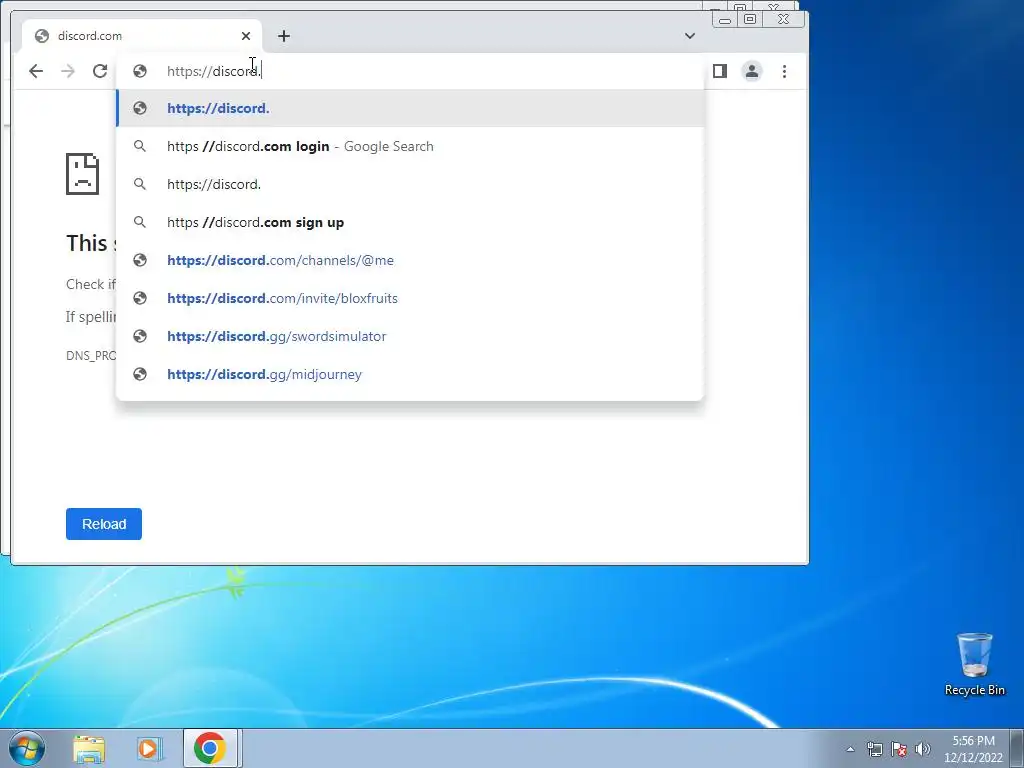Open a new tab with the plus button
This screenshot has width=1024, height=768.
283,36
